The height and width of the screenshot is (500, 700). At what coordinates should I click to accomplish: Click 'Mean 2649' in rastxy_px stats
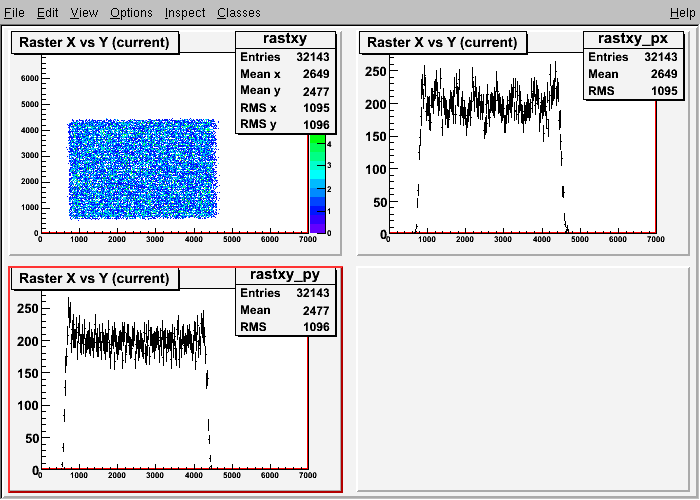coord(633,74)
